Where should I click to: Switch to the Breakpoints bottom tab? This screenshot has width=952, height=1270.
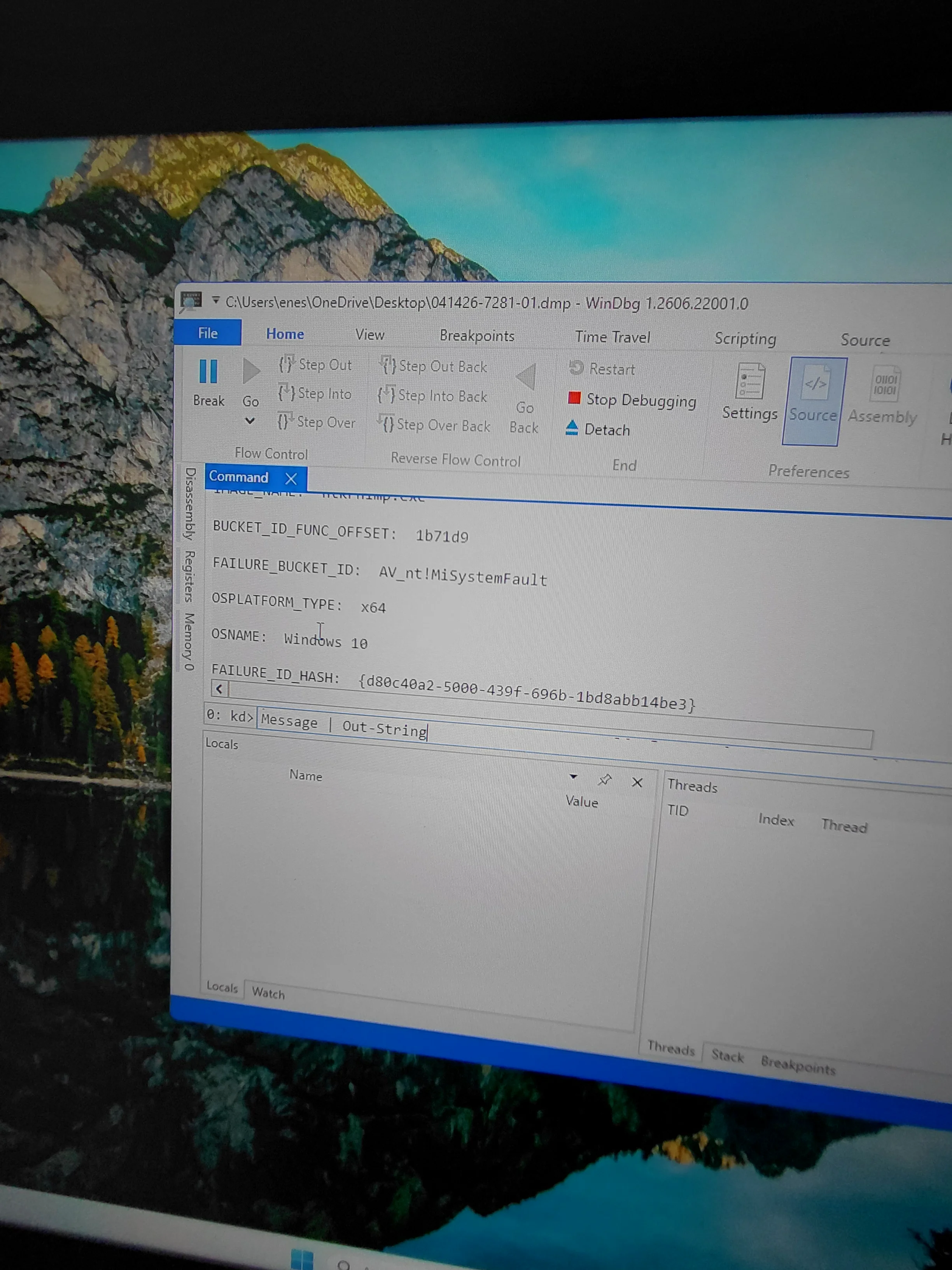(x=798, y=1066)
